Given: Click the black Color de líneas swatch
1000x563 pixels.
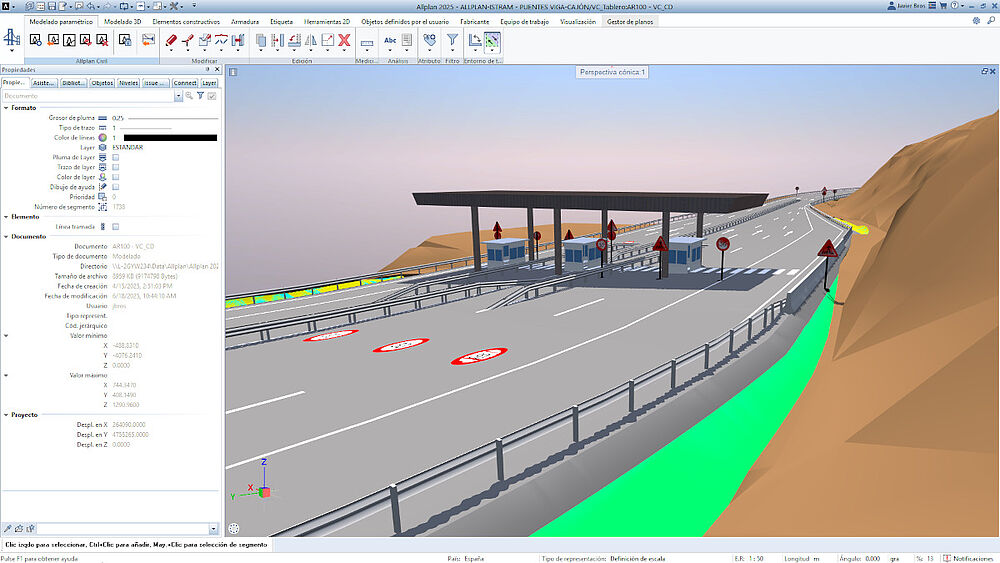Looking at the screenshot, I should [x=169, y=138].
